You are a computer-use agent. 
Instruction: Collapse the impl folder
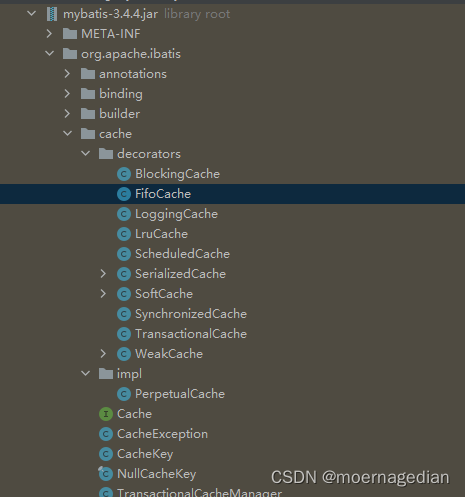[x=86, y=374]
